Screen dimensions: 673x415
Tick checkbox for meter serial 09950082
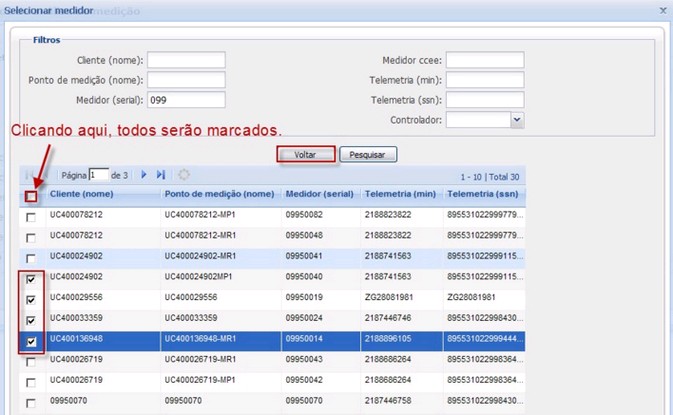(31, 216)
